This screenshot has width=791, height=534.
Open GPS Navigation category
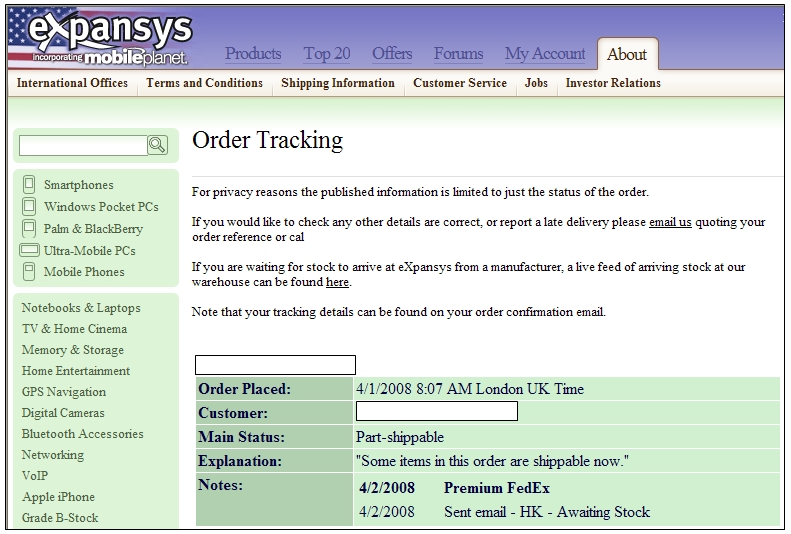(x=64, y=392)
